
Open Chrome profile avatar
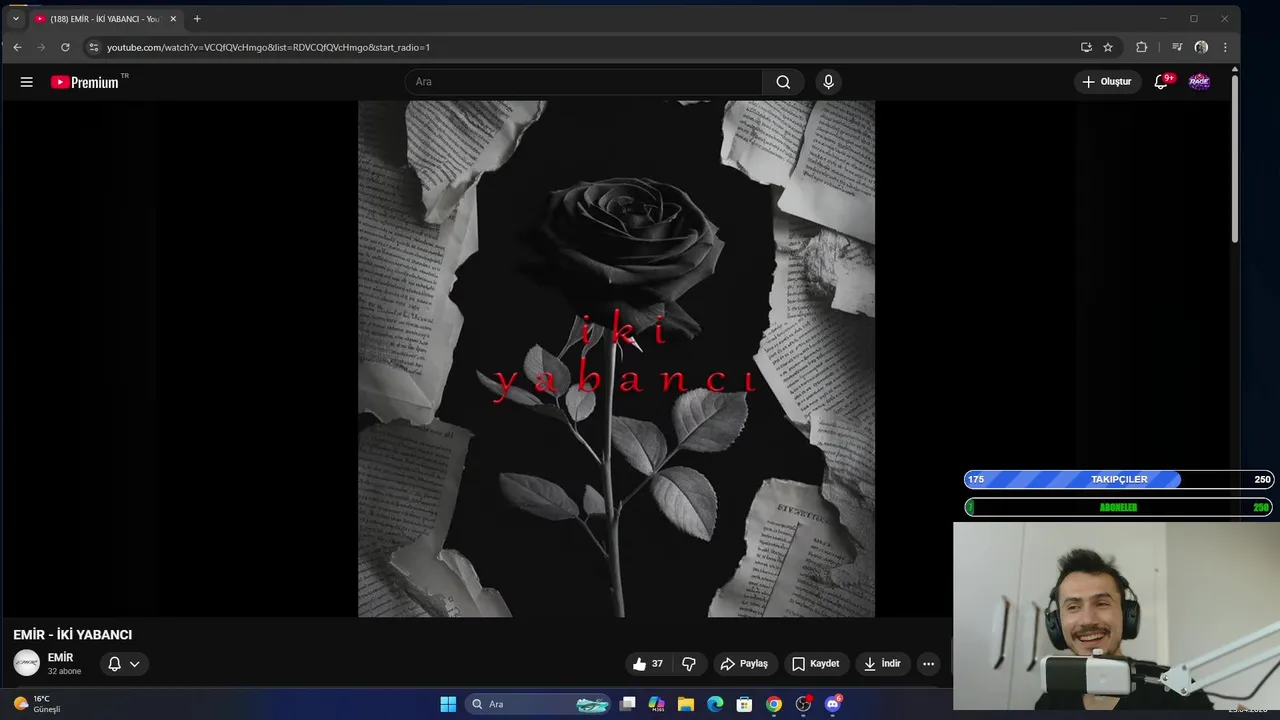point(1201,47)
